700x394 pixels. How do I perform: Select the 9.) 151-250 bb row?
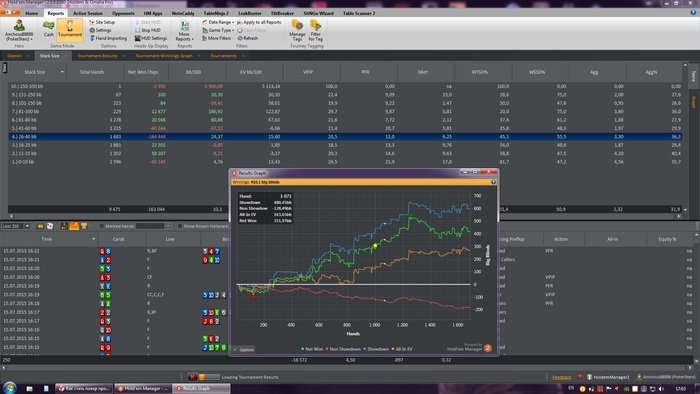coord(345,95)
